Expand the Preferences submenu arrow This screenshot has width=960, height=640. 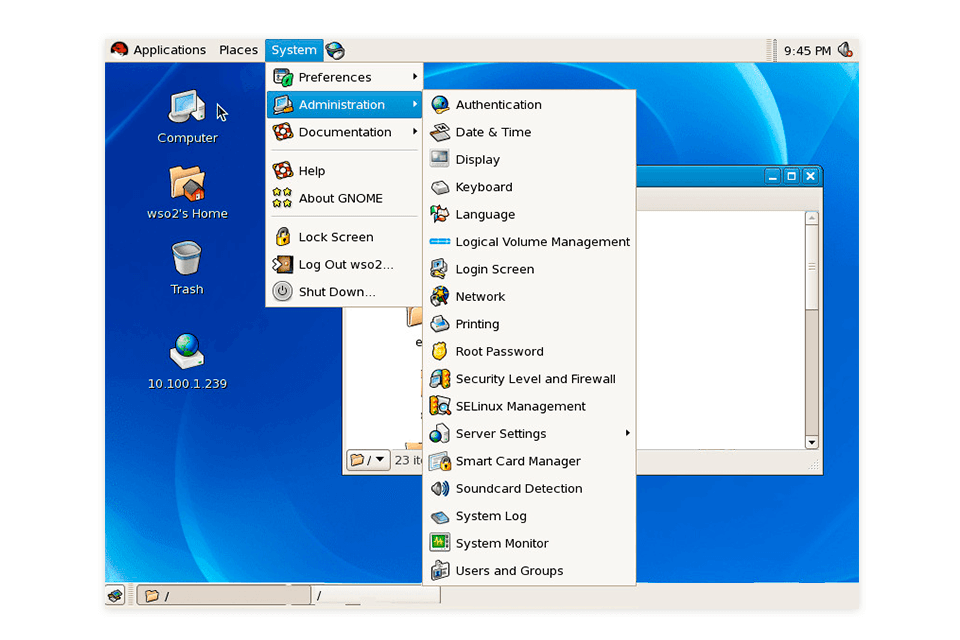(x=415, y=77)
